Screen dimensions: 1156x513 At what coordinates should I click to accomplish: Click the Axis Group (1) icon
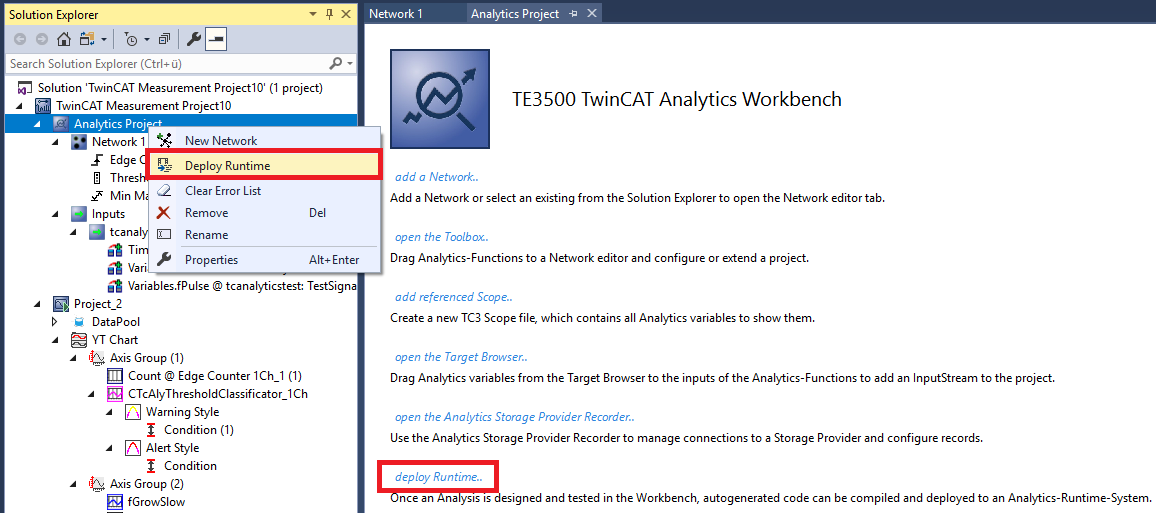[97, 358]
